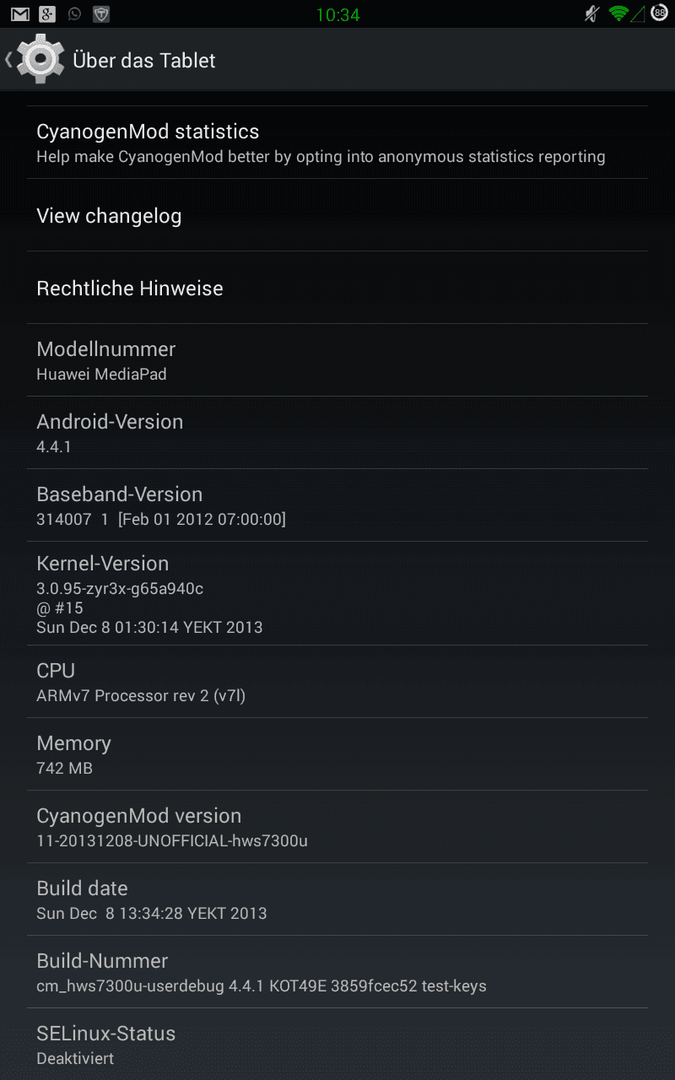Tap Modellnummer Huawei MediaPad row
Screen dimensions: 675x1080
tap(338, 360)
